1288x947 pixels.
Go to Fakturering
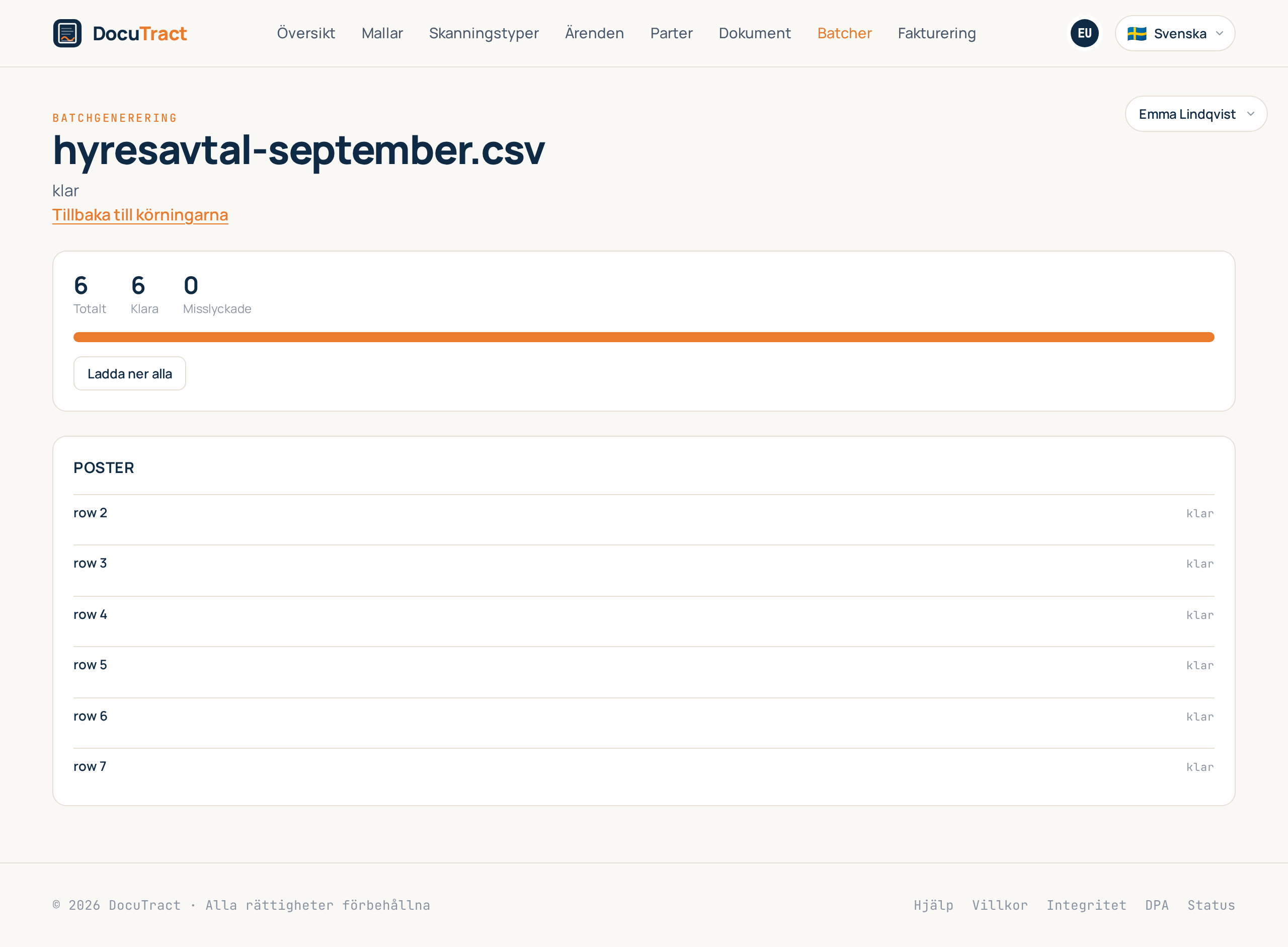(x=937, y=33)
